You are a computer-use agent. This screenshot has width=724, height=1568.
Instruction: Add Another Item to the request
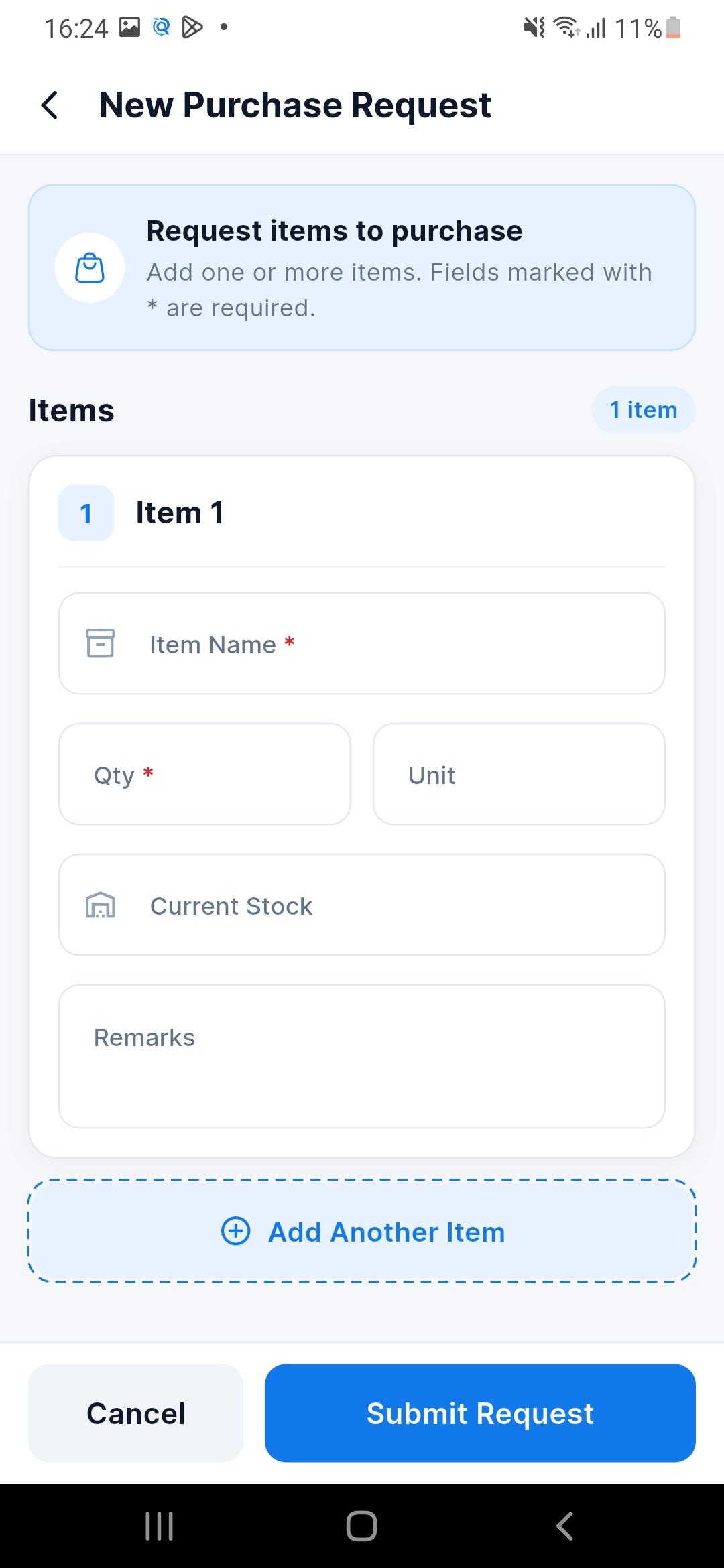(362, 1231)
